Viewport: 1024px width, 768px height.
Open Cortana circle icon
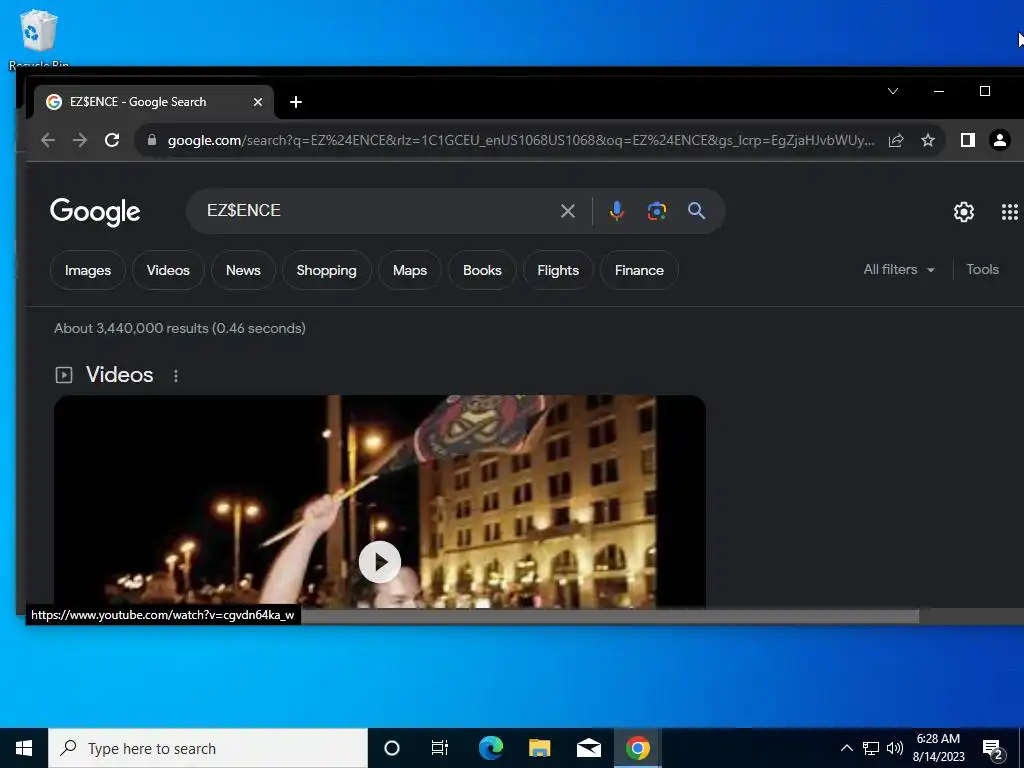[x=392, y=748]
